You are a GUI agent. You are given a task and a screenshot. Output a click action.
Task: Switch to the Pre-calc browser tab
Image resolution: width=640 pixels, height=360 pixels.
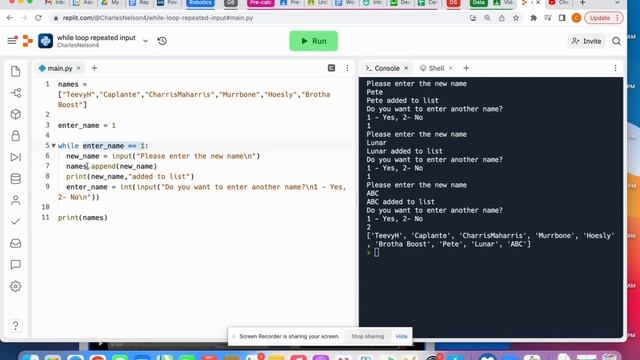coord(260,3)
